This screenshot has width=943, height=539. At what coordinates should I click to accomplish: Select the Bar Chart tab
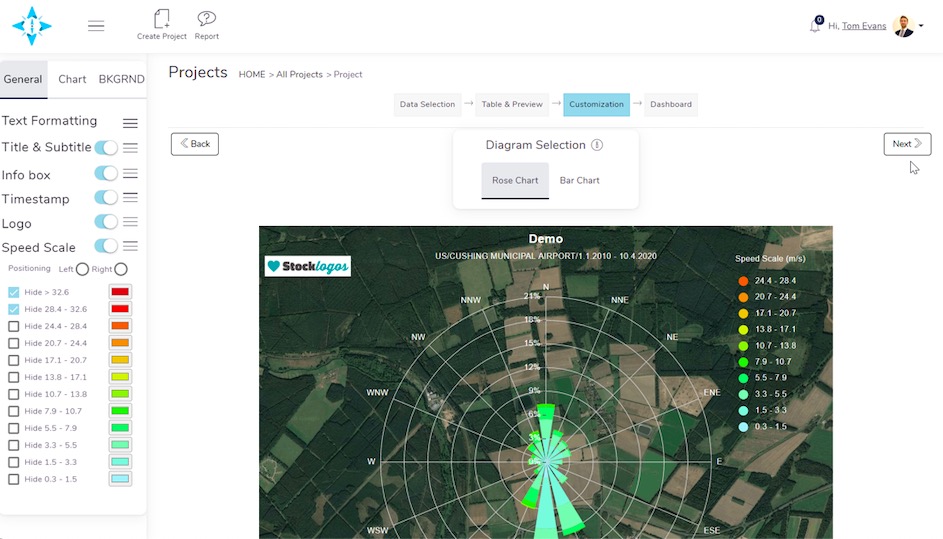coord(580,180)
